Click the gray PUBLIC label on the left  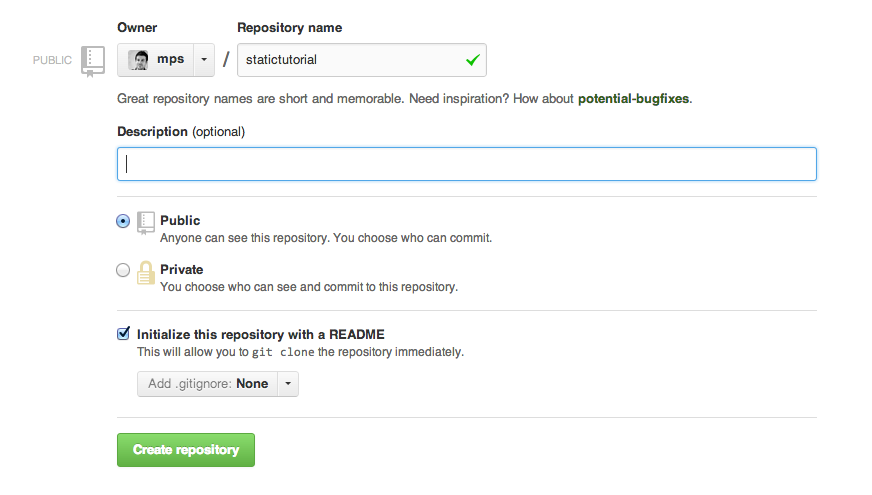(52, 60)
